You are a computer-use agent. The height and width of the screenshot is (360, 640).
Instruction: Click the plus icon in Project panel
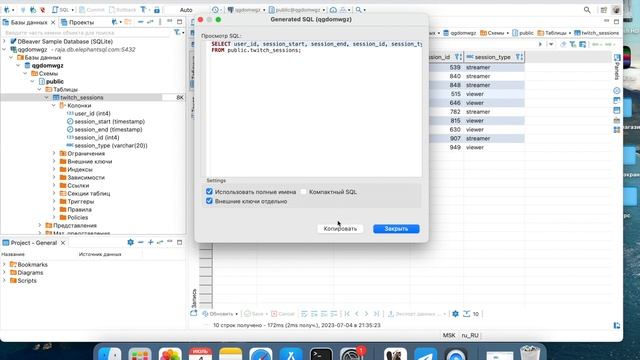click(151, 242)
